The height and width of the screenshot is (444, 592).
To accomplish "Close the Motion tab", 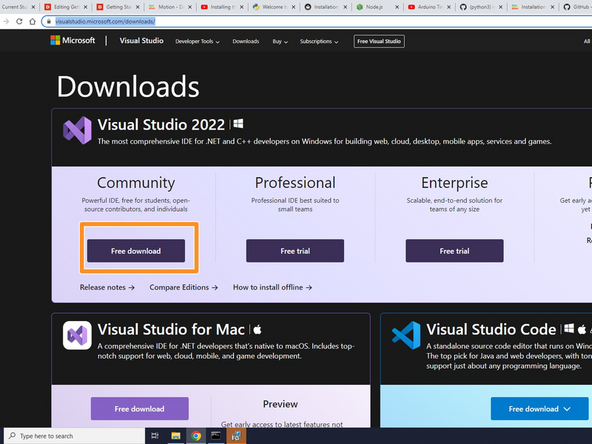I will 190,7.
